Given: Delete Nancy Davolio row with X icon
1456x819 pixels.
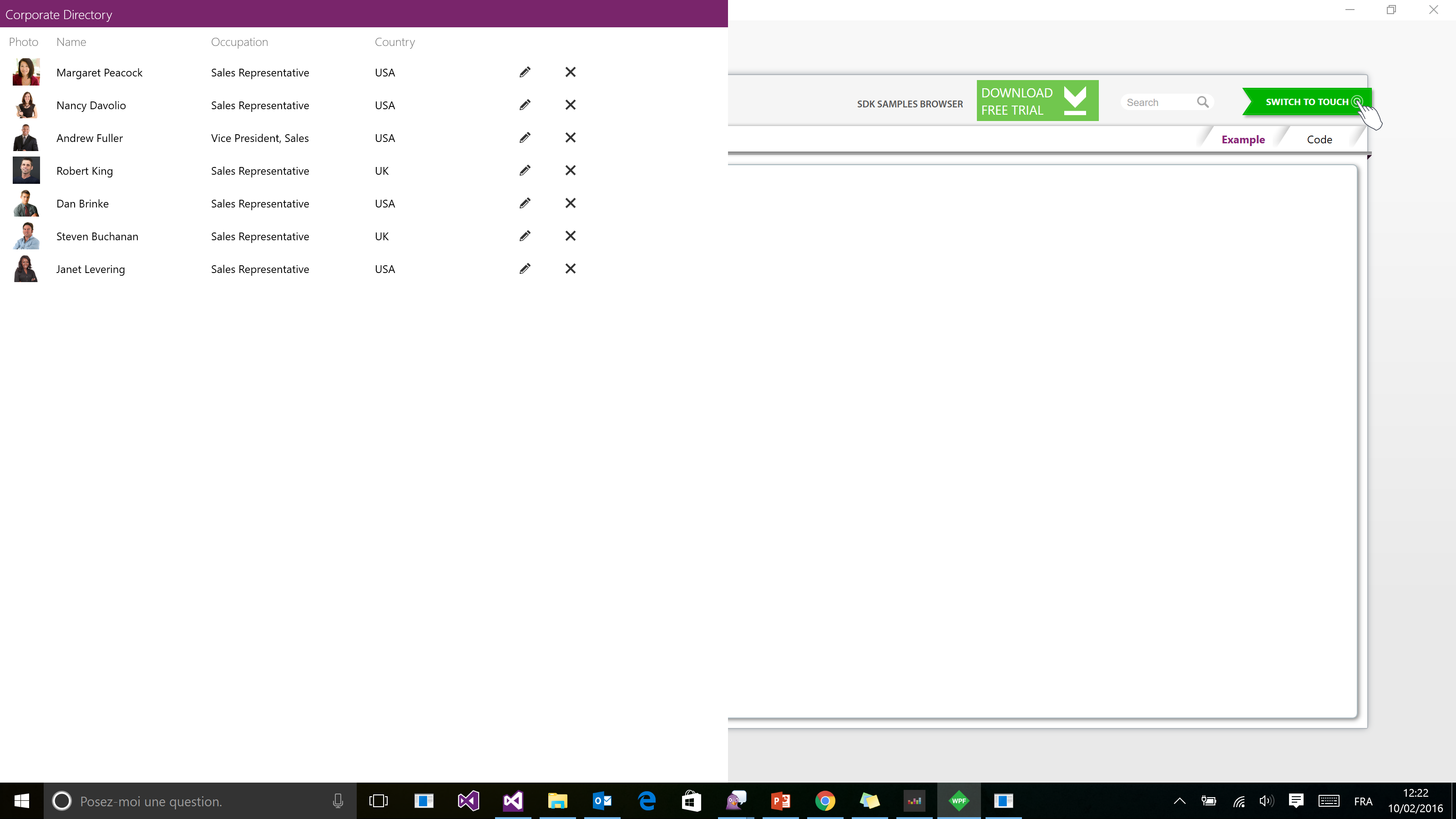Looking at the screenshot, I should (x=570, y=105).
